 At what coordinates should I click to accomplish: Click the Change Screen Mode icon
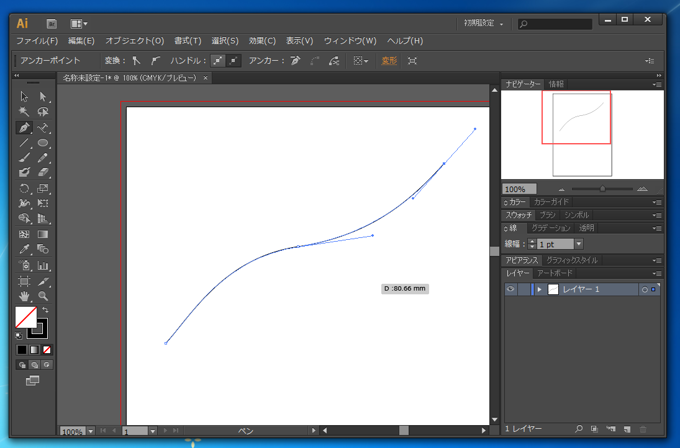point(33,381)
